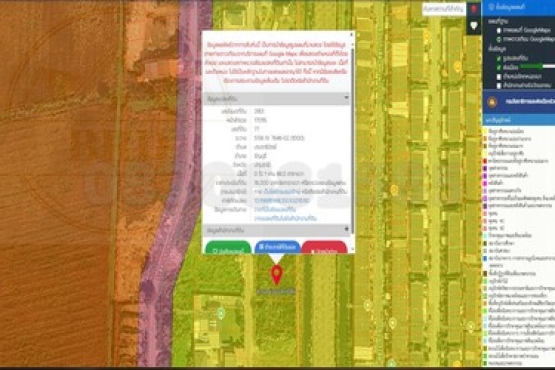Click the round emblem icon in the dark blue bar
Viewport: 555px width, 370px height.
492,102
